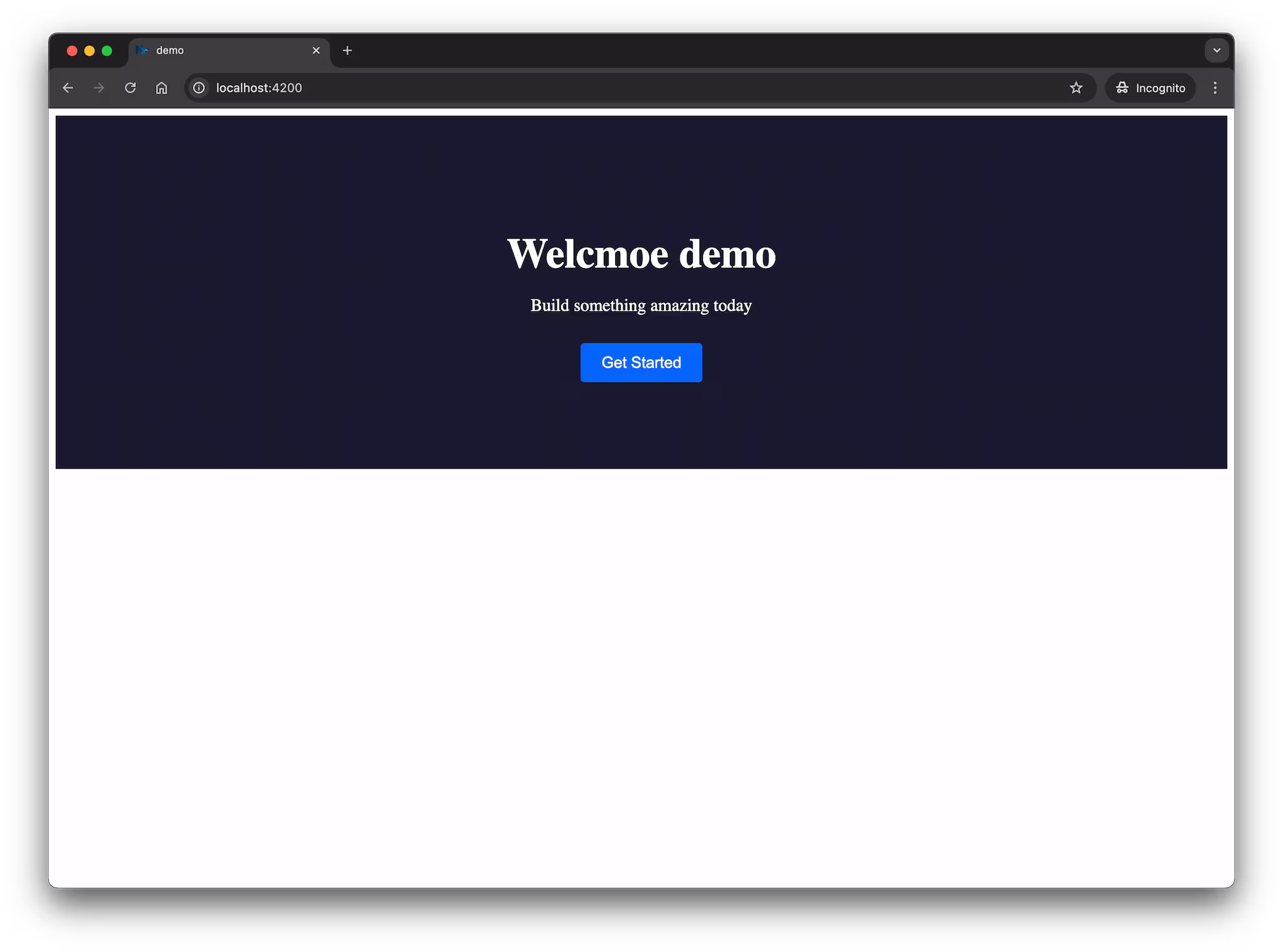Click the forward navigation arrow
The height and width of the screenshot is (952, 1283).
click(x=99, y=88)
